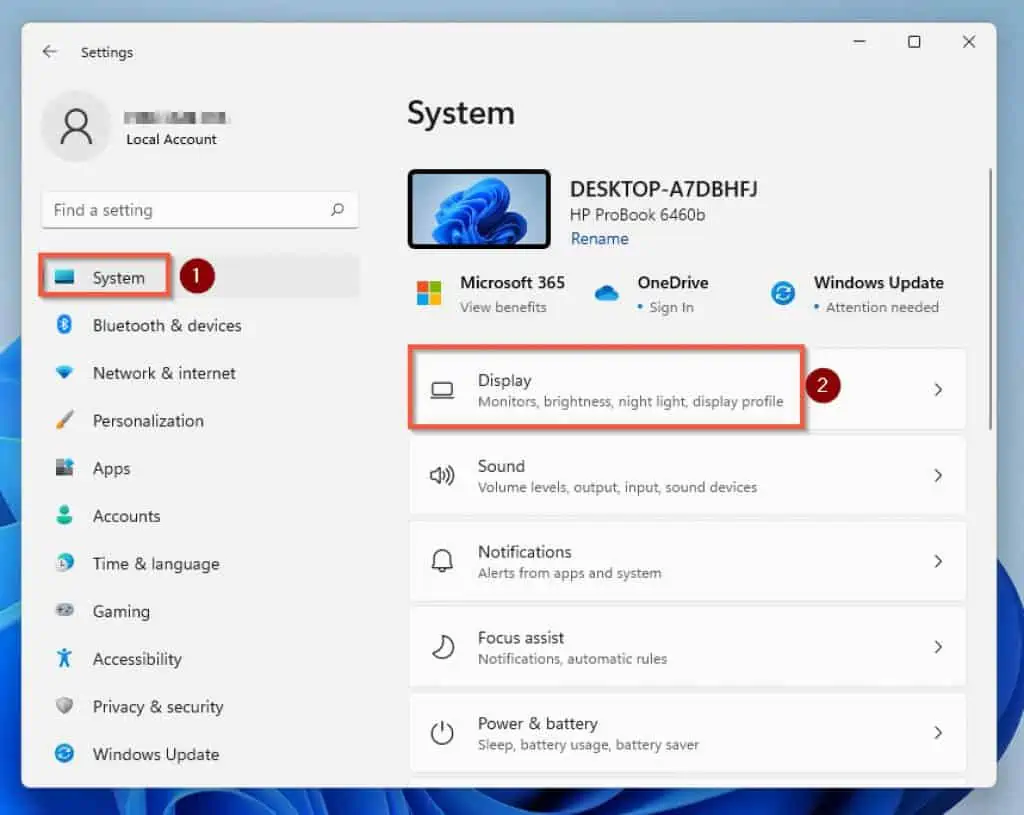Click the Gaming Xbox icon

coord(64,611)
